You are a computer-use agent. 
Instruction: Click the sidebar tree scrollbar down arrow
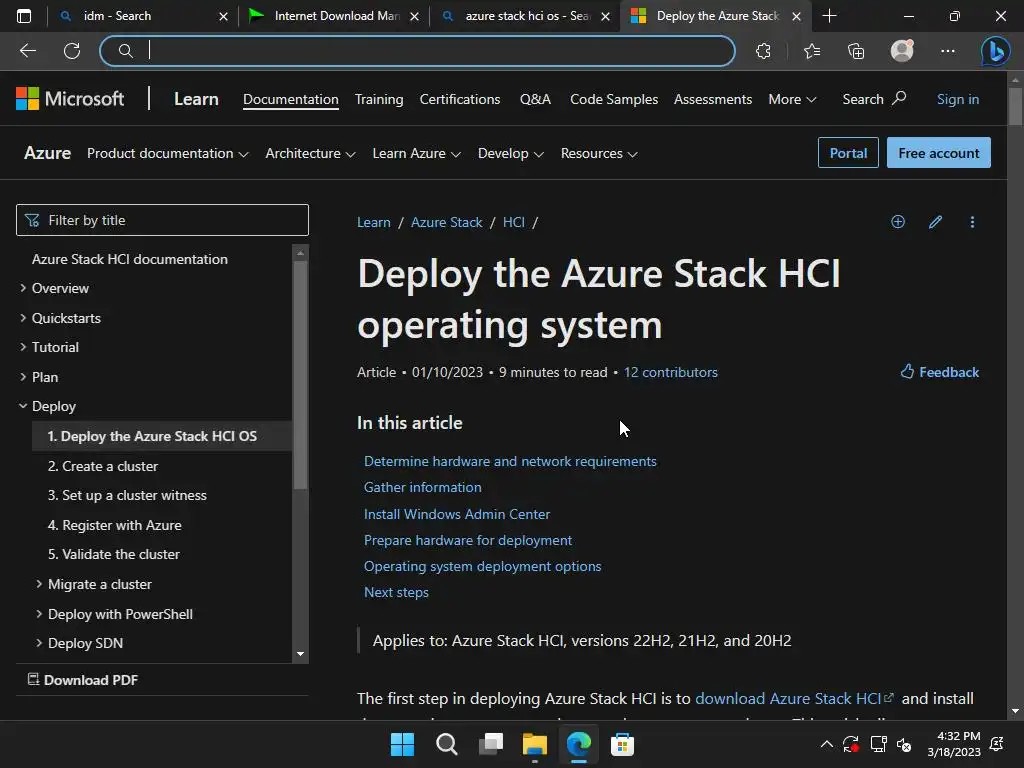tap(300, 654)
